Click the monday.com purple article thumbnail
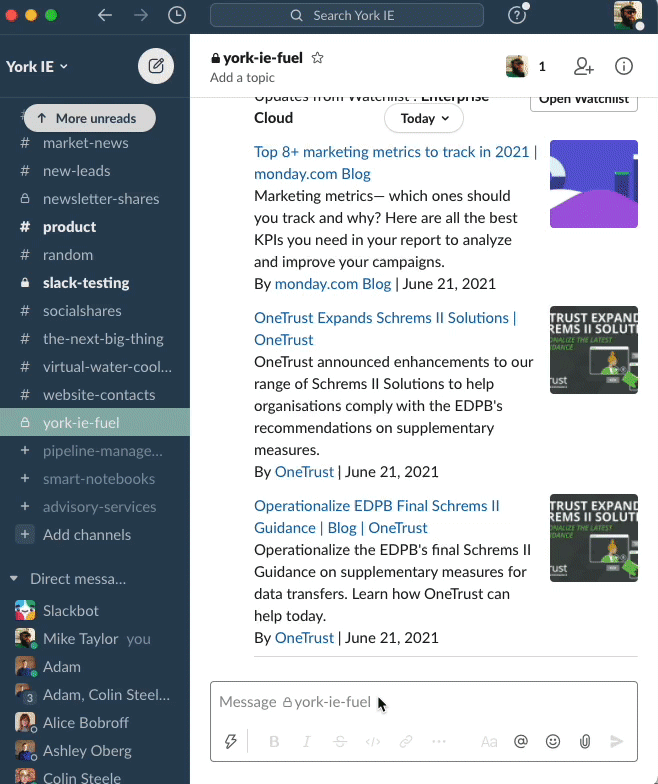The height and width of the screenshot is (784, 658). point(594,184)
